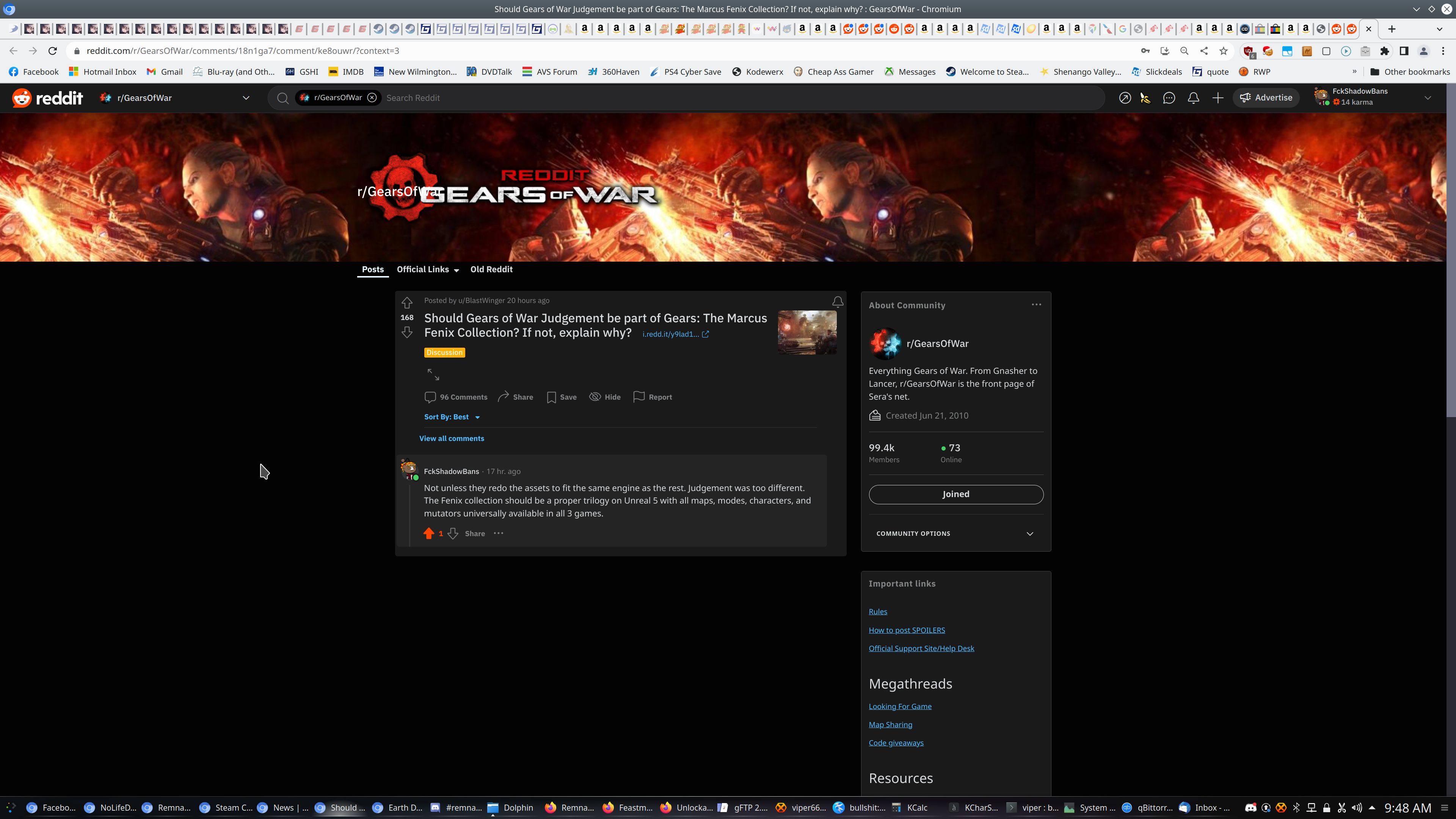Open the Popular arrow icon in header
The image size is (1456, 819).
(1125, 98)
